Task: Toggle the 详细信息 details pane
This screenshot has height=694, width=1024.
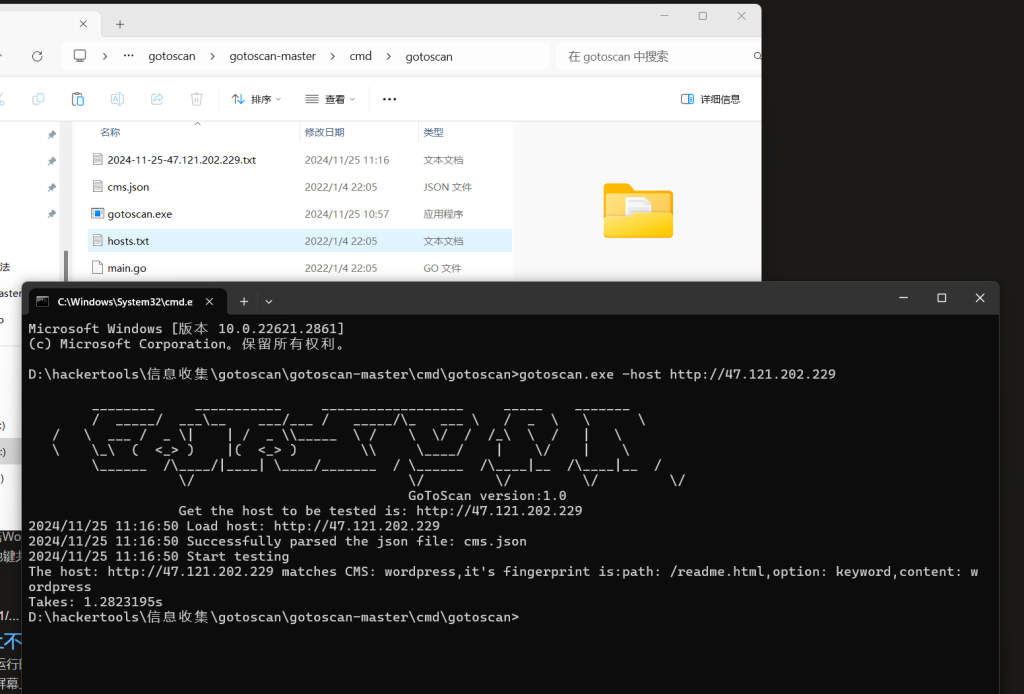Action: tap(711, 99)
